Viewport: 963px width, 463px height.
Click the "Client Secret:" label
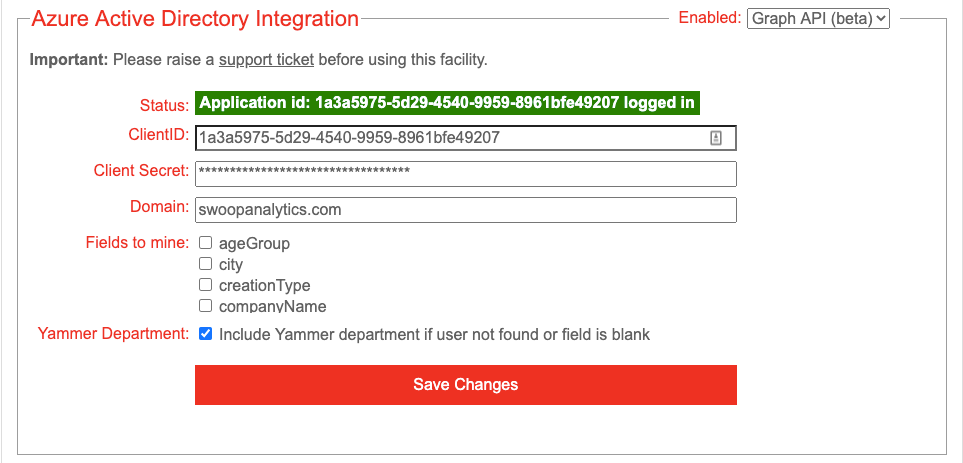tap(141, 171)
